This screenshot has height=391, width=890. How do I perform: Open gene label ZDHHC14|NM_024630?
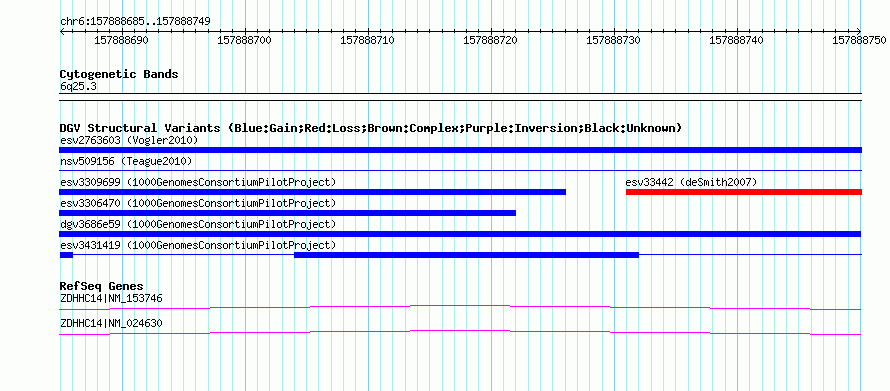(x=111, y=324)
